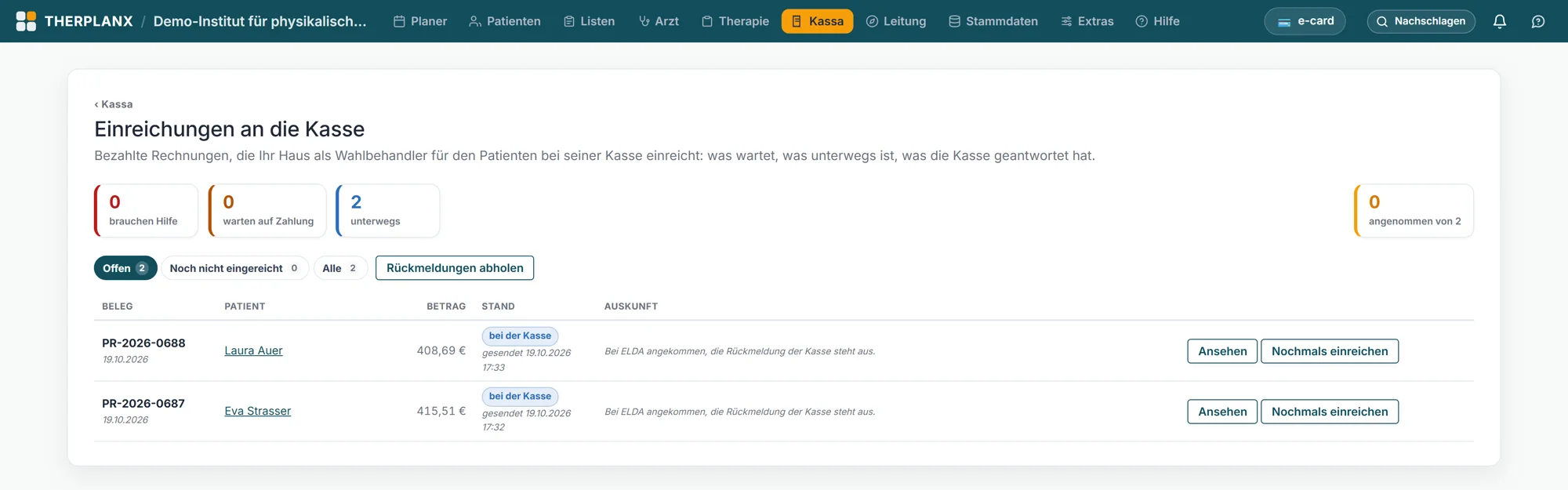Open patient Laura Auer's link
1568x490 pixels.
tap(253, 350)
